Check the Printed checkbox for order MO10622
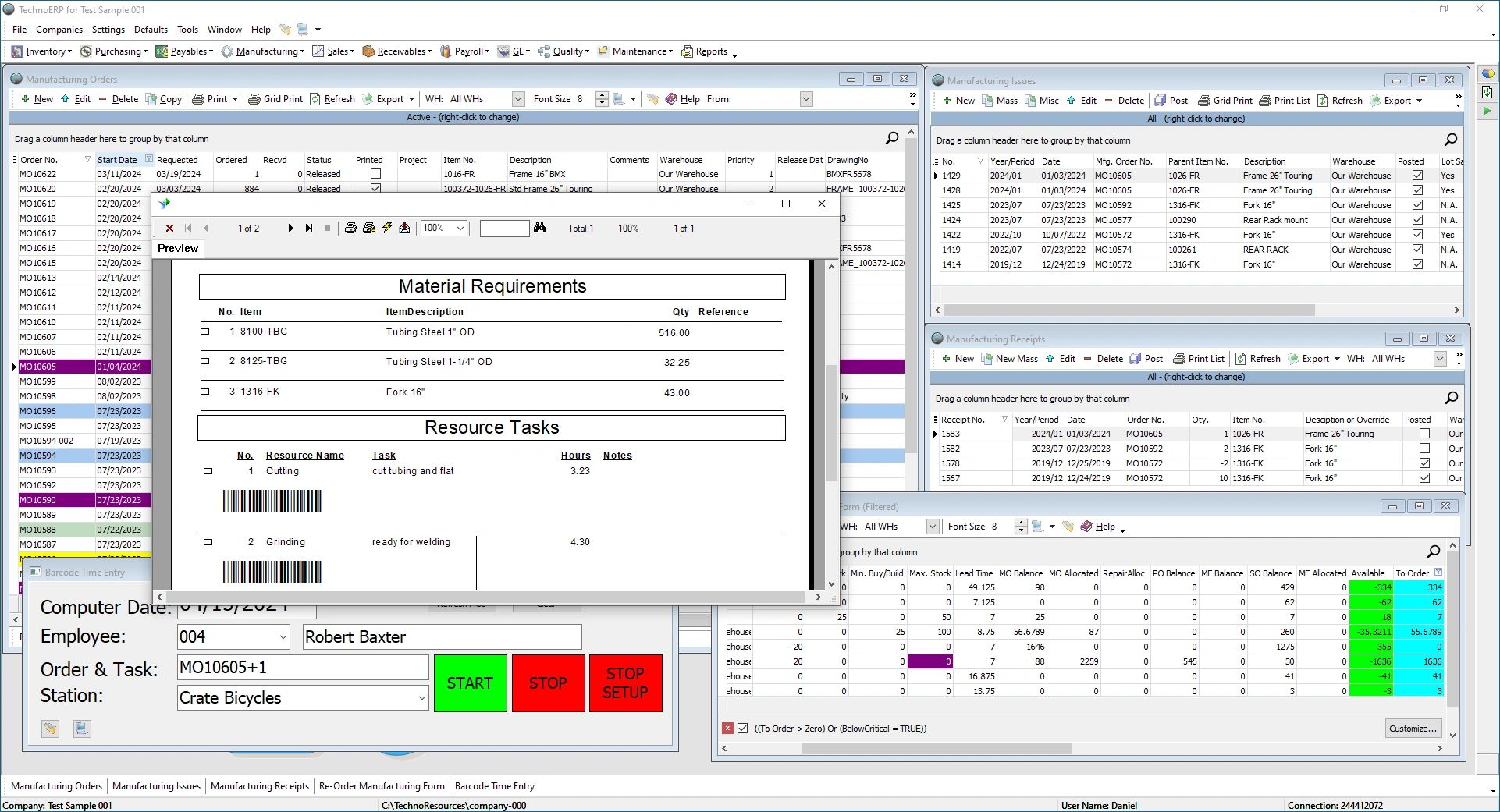 (x=375, y=173)
